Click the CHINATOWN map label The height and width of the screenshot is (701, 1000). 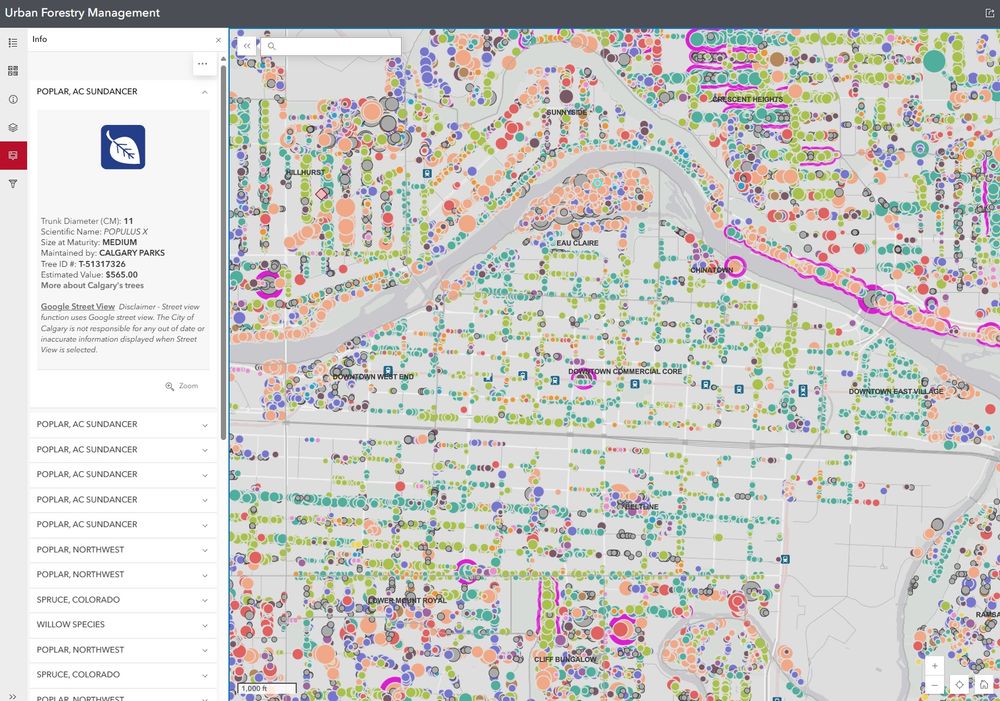pos(712,270)
